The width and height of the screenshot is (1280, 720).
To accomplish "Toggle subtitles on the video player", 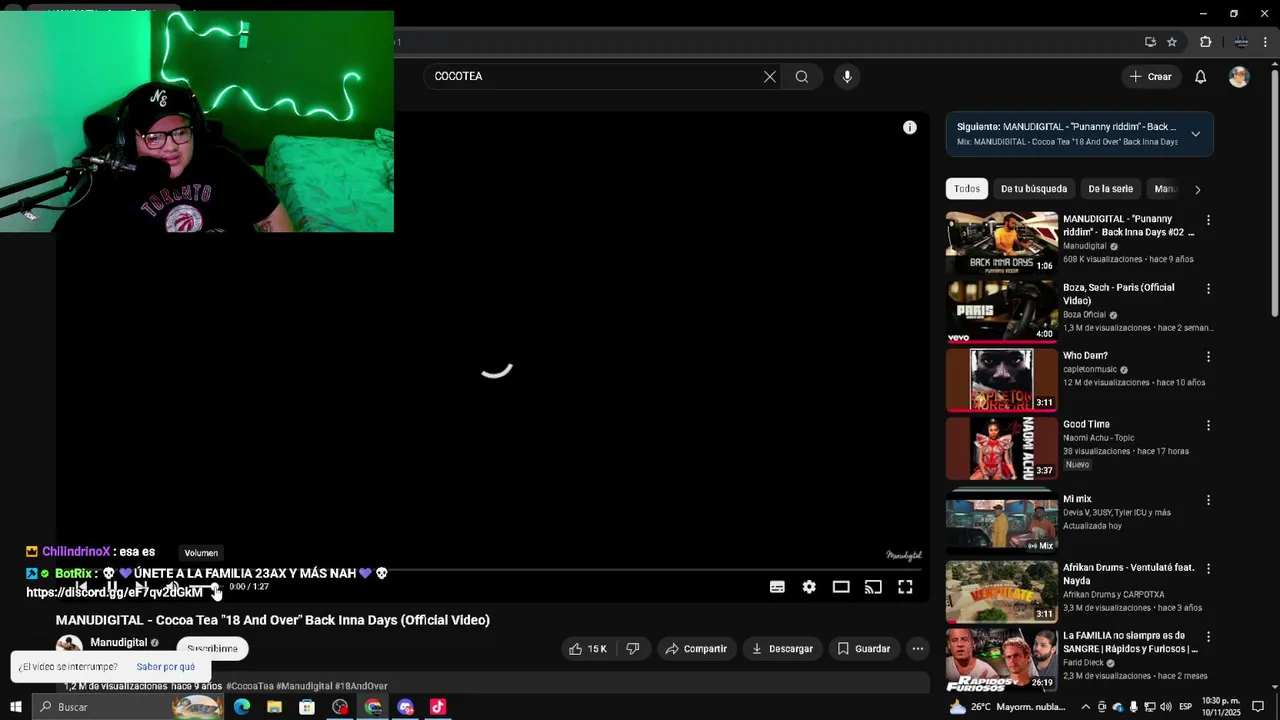I will point(777,587).
